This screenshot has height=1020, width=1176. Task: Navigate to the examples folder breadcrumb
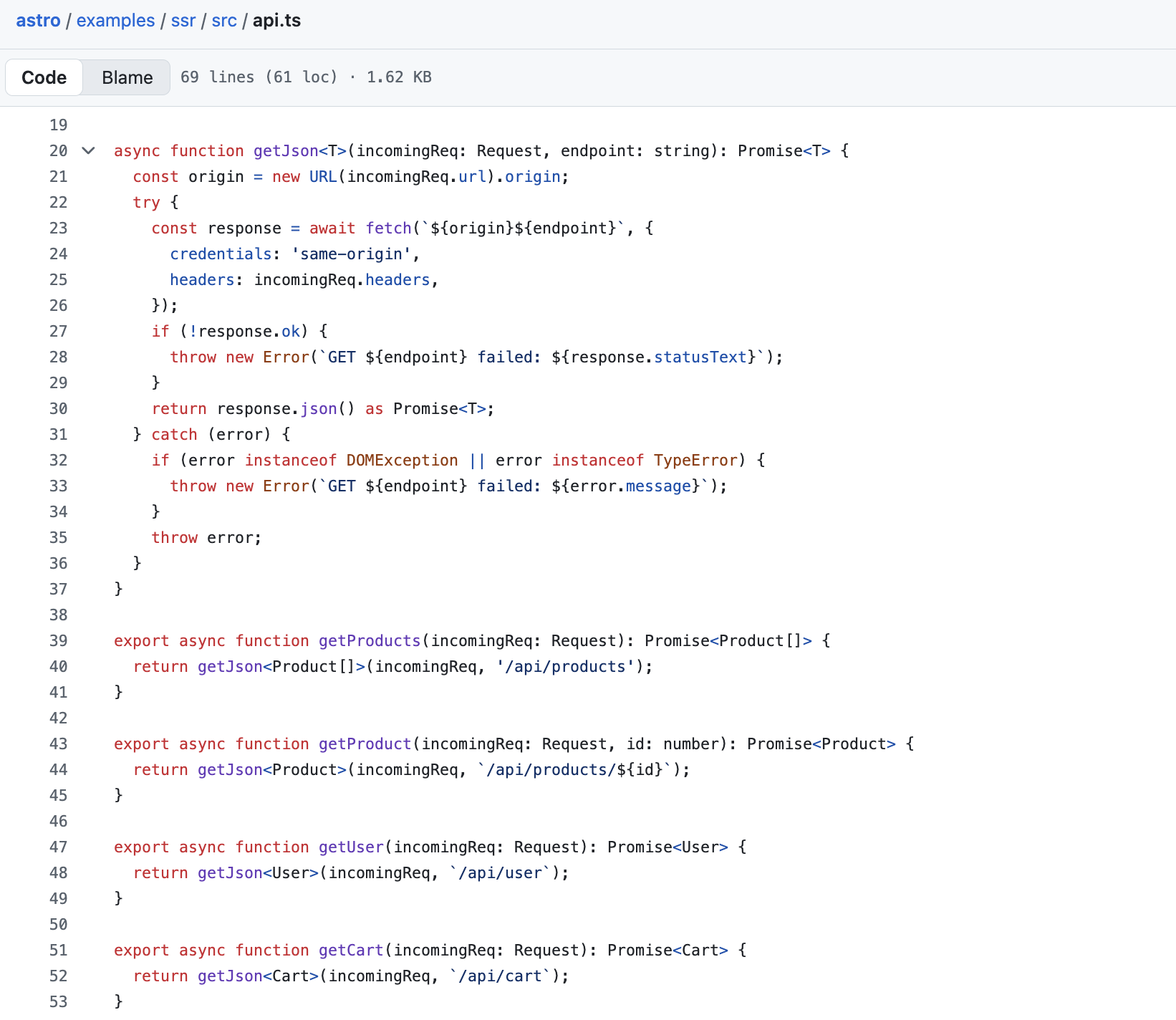[115, 21]
